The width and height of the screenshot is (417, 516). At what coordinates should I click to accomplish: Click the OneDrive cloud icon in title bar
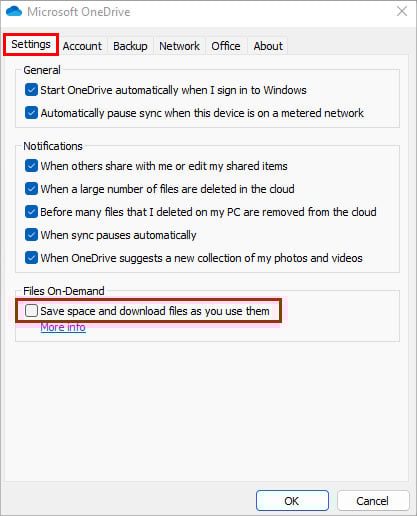pyautogui.click(x=14, y=12)
